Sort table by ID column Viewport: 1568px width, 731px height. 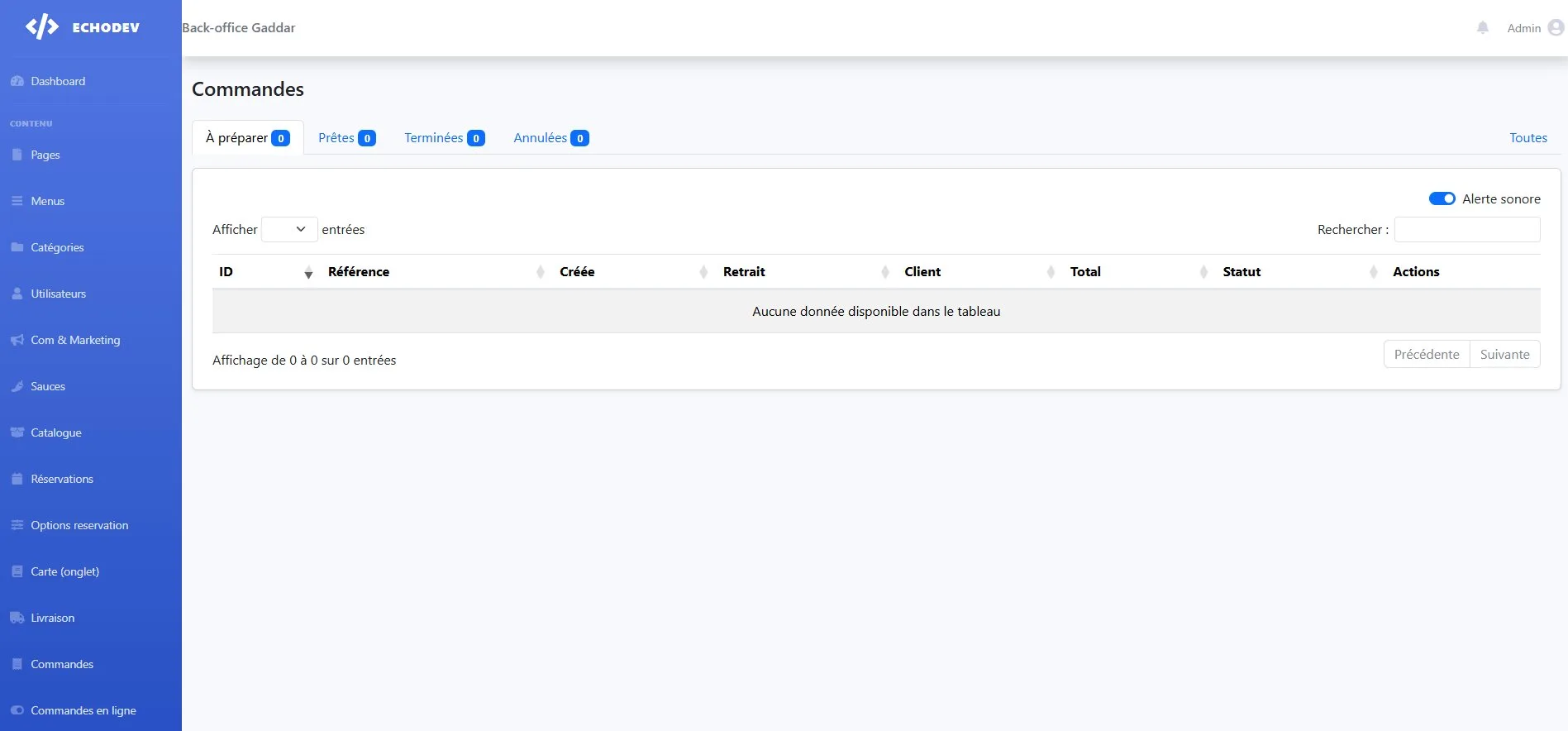click(x=265, y=271)
